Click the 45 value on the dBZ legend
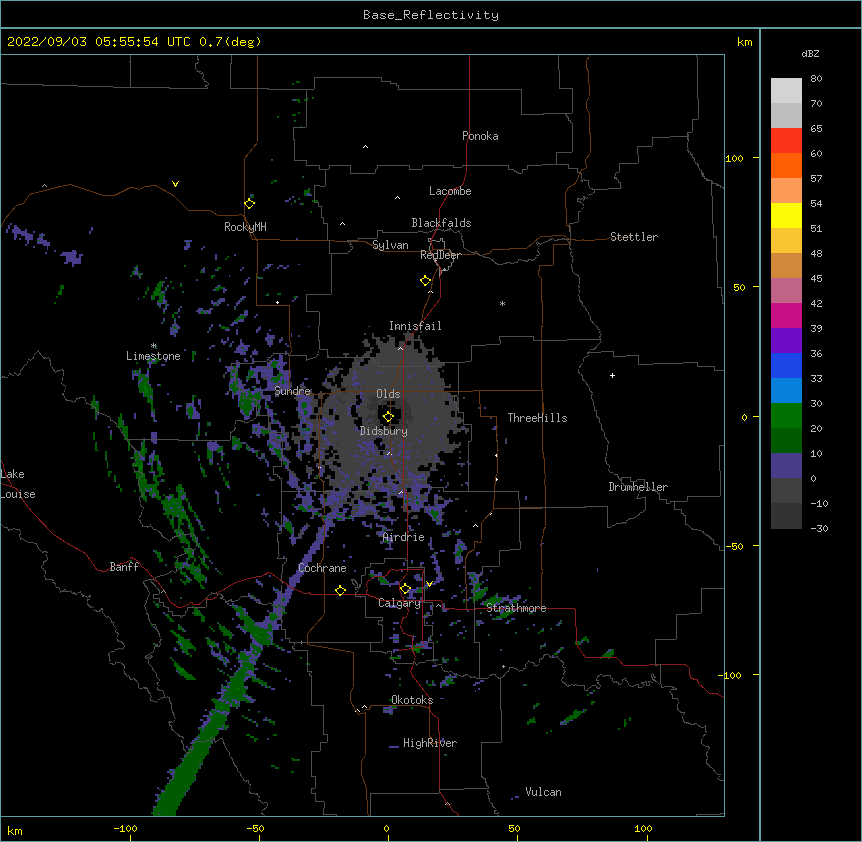Image resolution: width=862 pixels, height=842 pixels. click(x=816, y=279)
